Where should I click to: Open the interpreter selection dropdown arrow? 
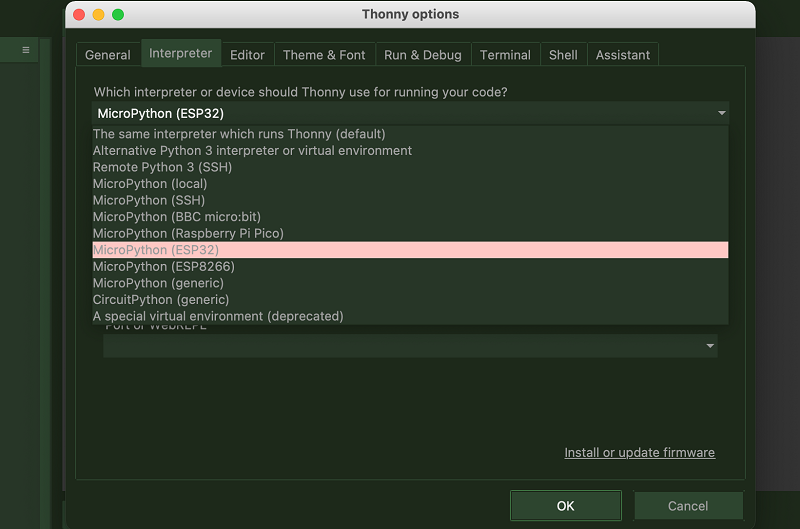pyautogui.click(x=721, y=114)
